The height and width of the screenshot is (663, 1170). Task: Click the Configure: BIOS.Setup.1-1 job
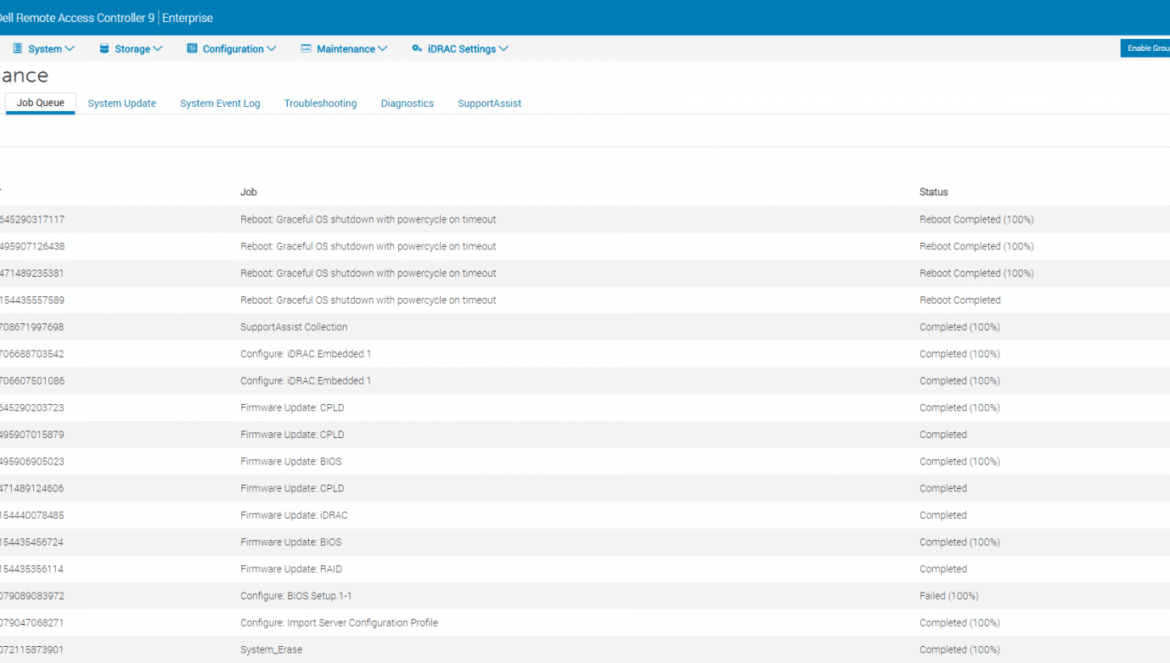click(x=295, y=595)
